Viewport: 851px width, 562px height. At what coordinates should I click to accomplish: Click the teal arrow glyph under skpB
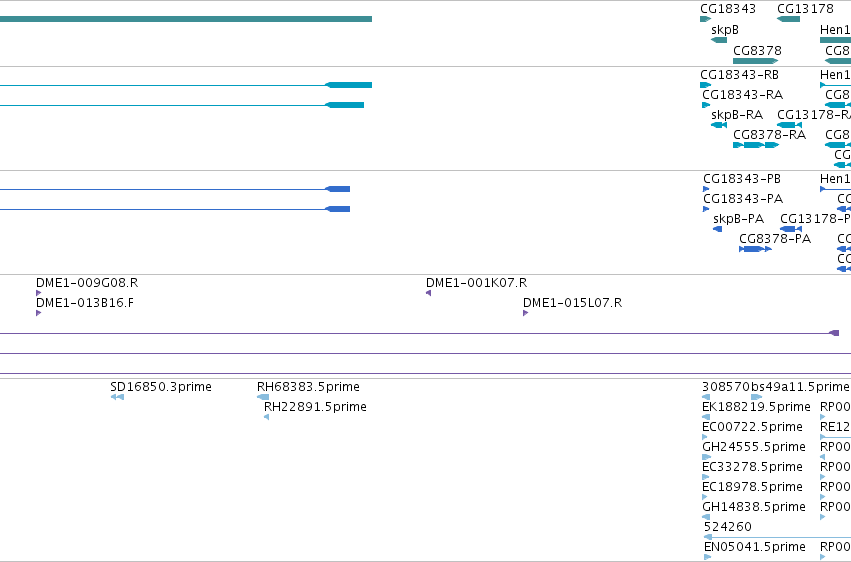coord(719,40)
